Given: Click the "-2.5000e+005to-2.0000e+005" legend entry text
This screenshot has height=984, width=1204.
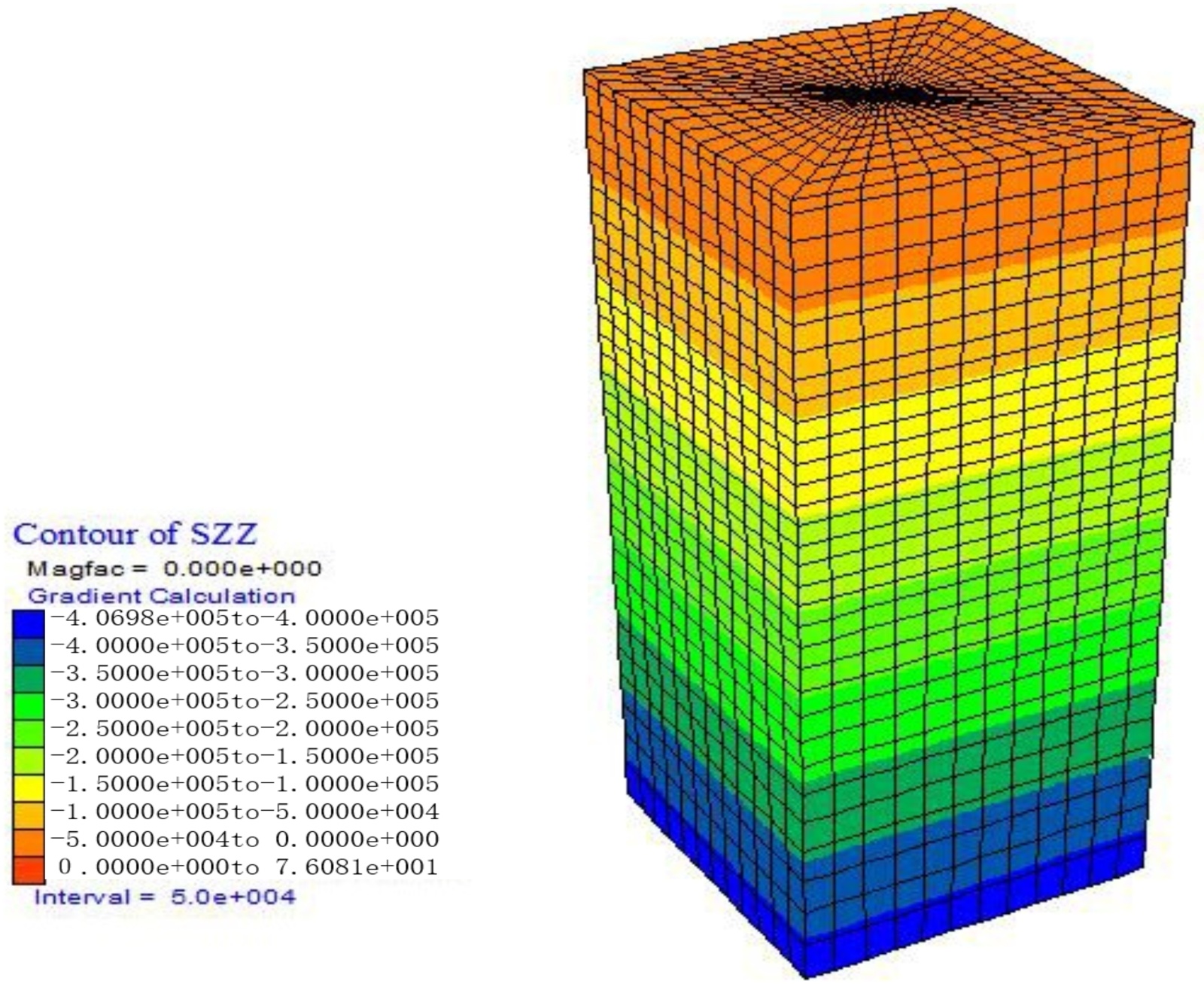Looking at the screenshot, I should (245, 728).
